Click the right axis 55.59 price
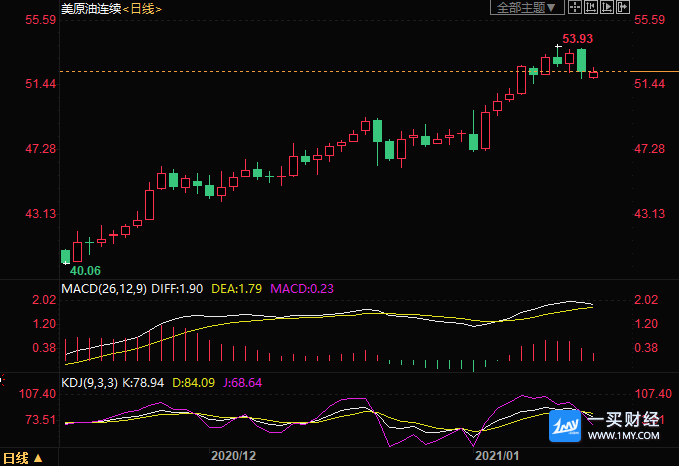 pyautogui.click(x=649, y=20)
